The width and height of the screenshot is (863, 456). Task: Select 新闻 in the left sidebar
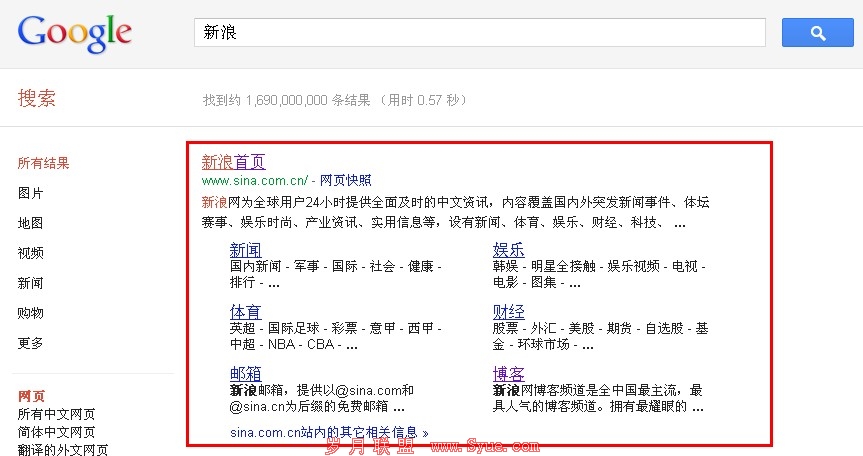point(31,284)
